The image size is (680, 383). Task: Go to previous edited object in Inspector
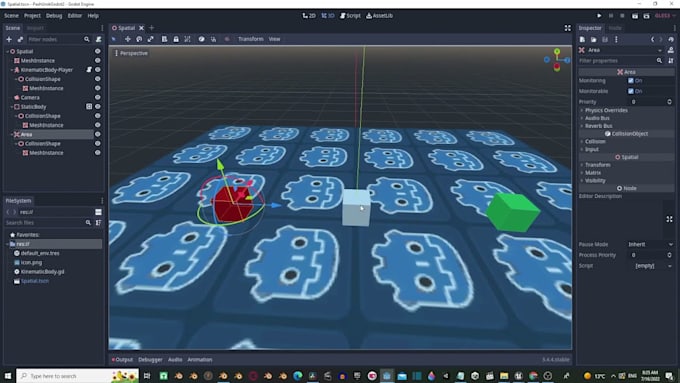(x=652, y=39)
